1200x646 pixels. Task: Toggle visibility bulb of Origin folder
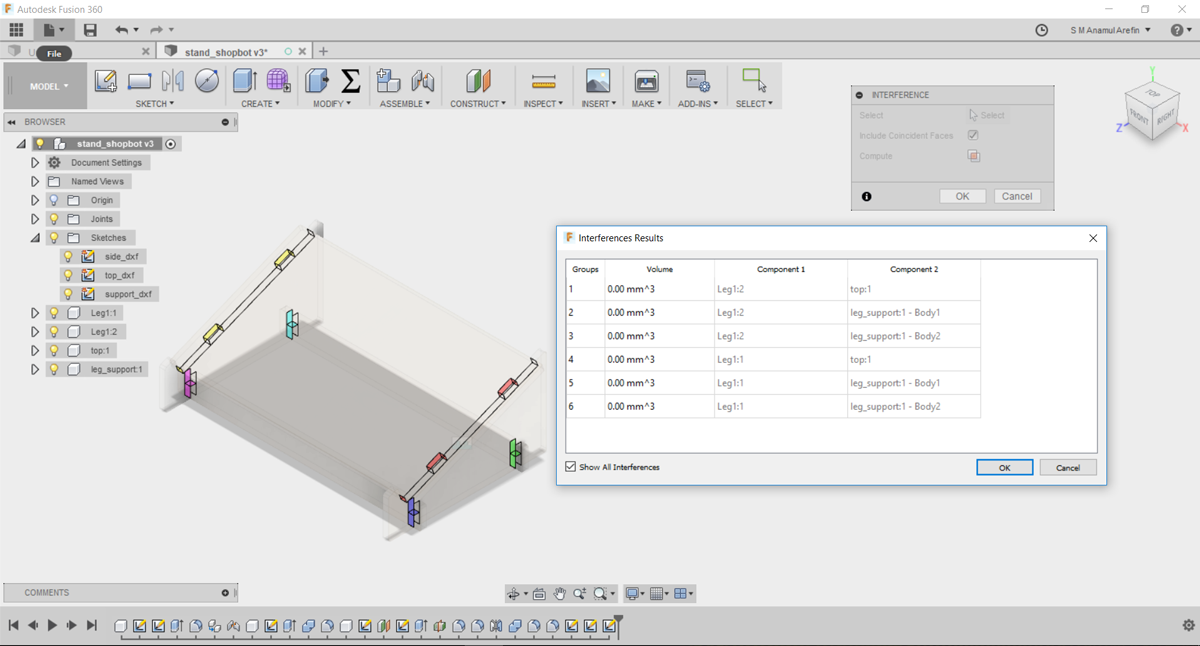click(54, 200)
